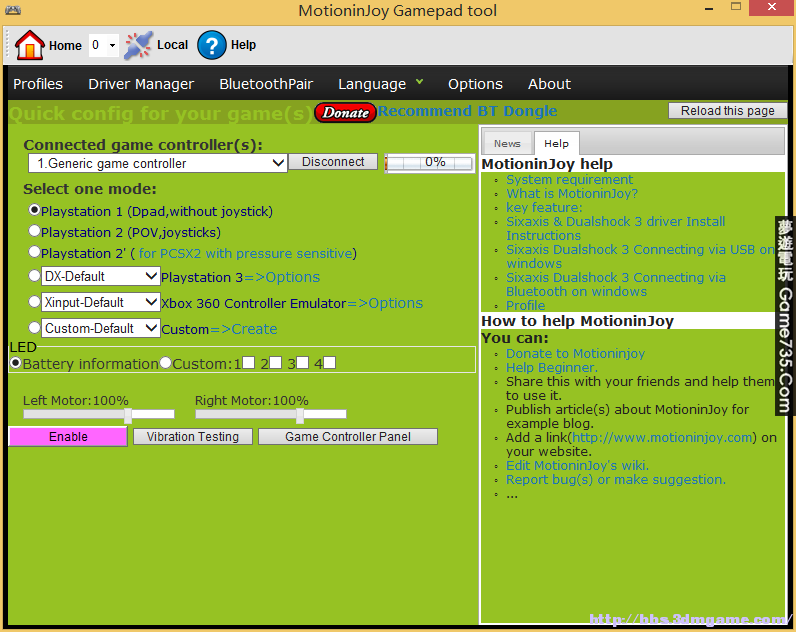Open the Driver Manager menu
Screen dimensions: 796x632
click(141, 84)
